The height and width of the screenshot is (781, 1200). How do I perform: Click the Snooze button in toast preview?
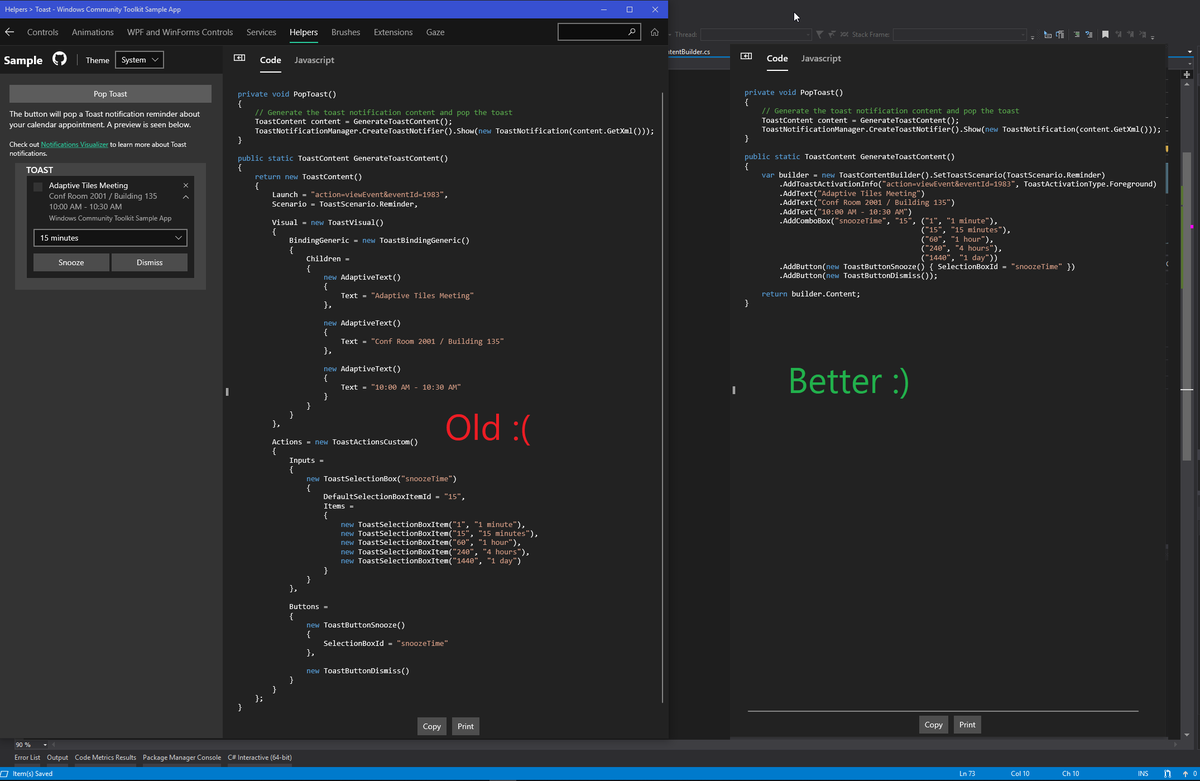pyautogui.click(x=71, y=262)
